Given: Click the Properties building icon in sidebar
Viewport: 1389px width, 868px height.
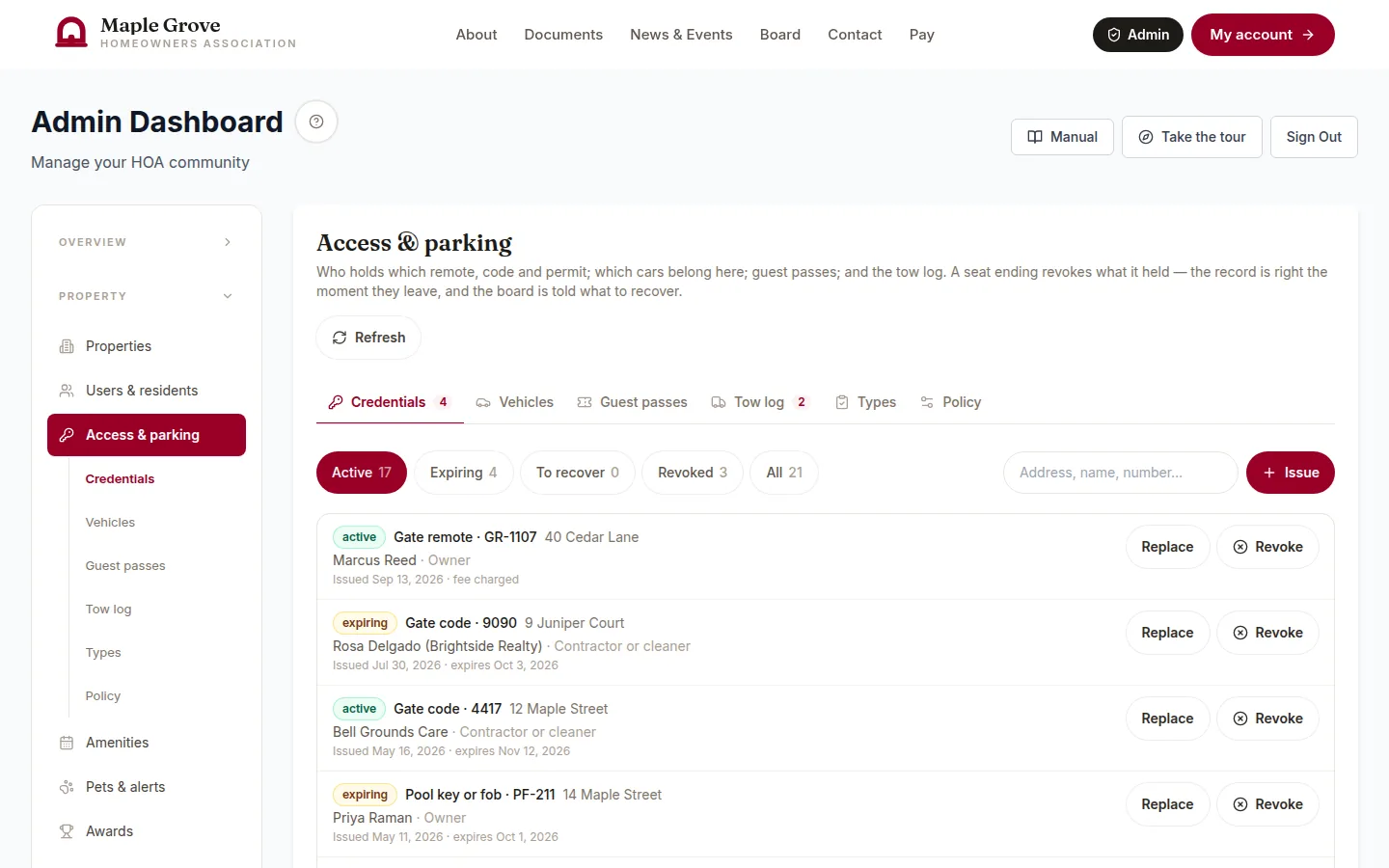Looking at the screenshot, I should click(x=67, y=346).
